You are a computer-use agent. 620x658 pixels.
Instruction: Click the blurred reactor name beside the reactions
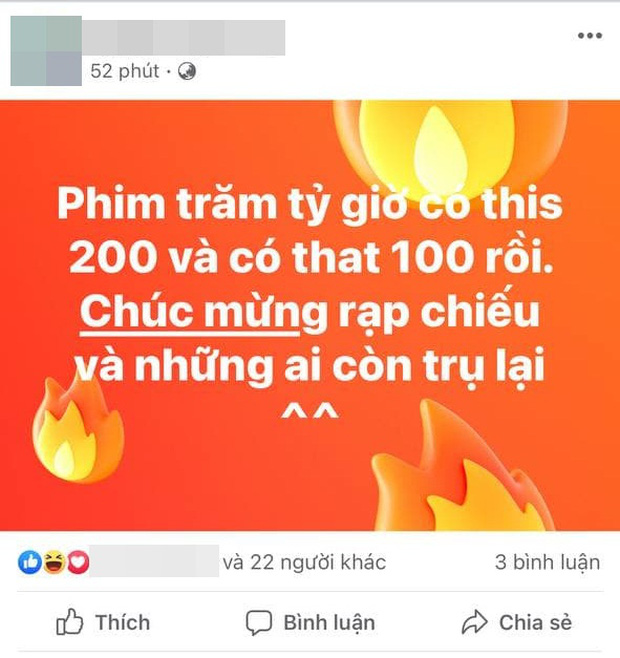coord(154,561)
